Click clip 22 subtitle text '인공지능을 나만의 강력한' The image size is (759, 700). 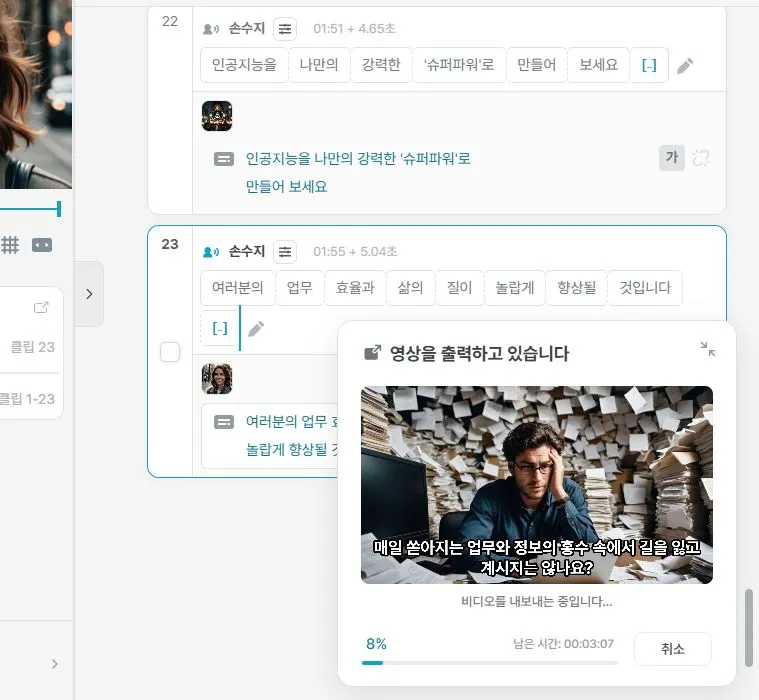322,159
